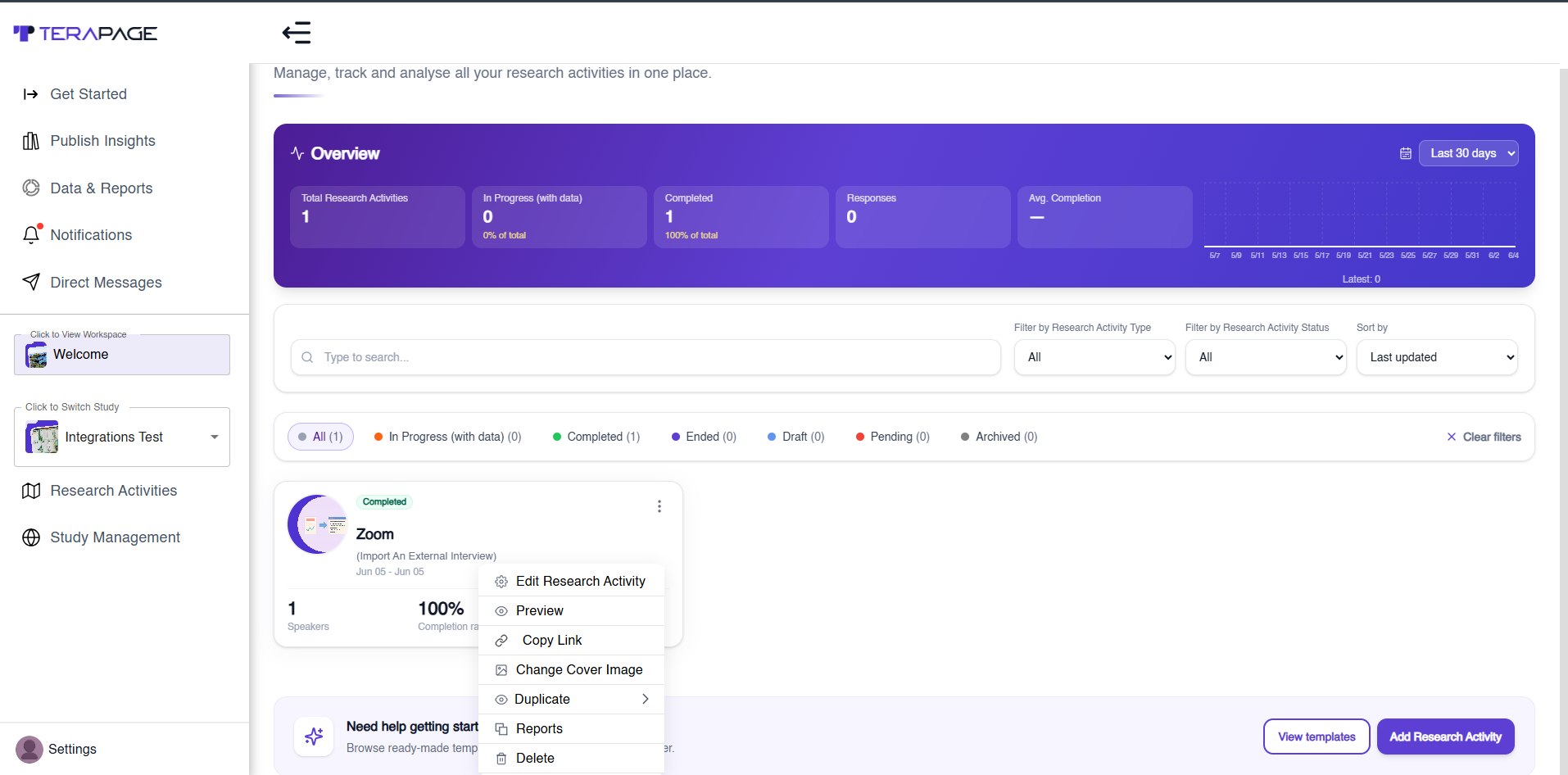Screen dimensions: 1568x775
Task: Select the Archived (0) filter
Action: [x=999, y=437]
